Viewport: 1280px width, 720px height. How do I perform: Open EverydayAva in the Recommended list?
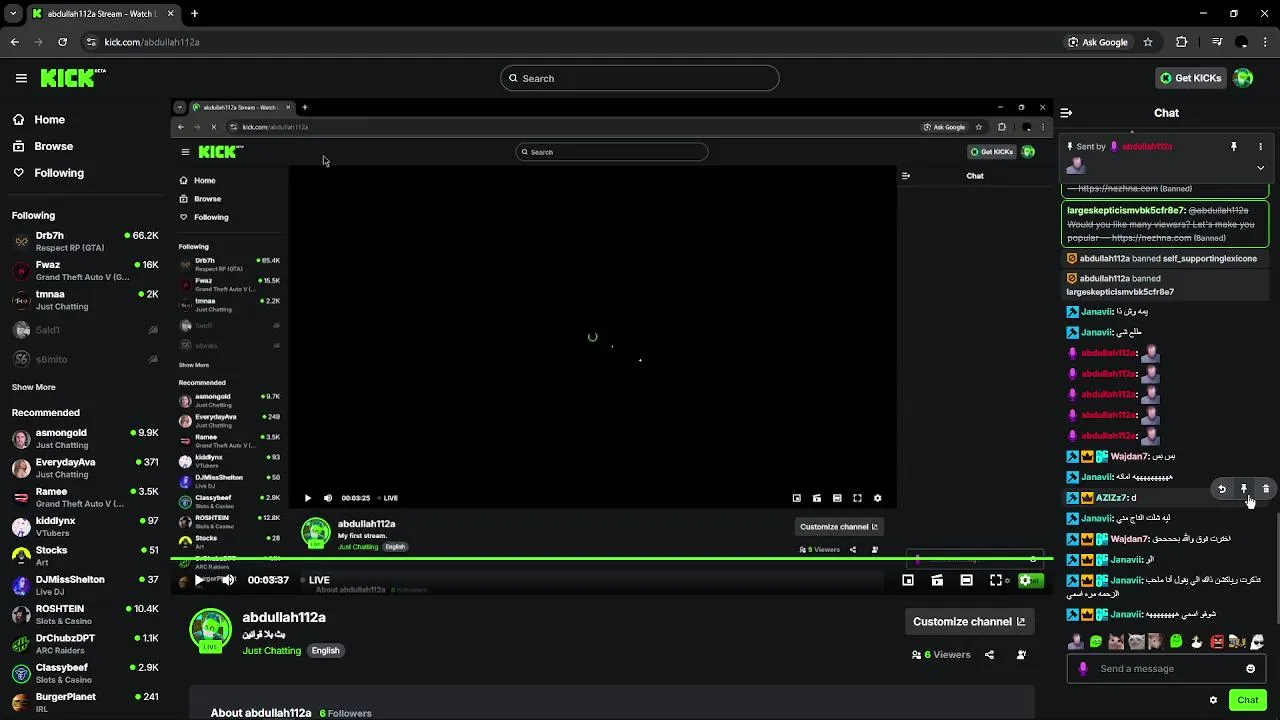tap(85, 468)
